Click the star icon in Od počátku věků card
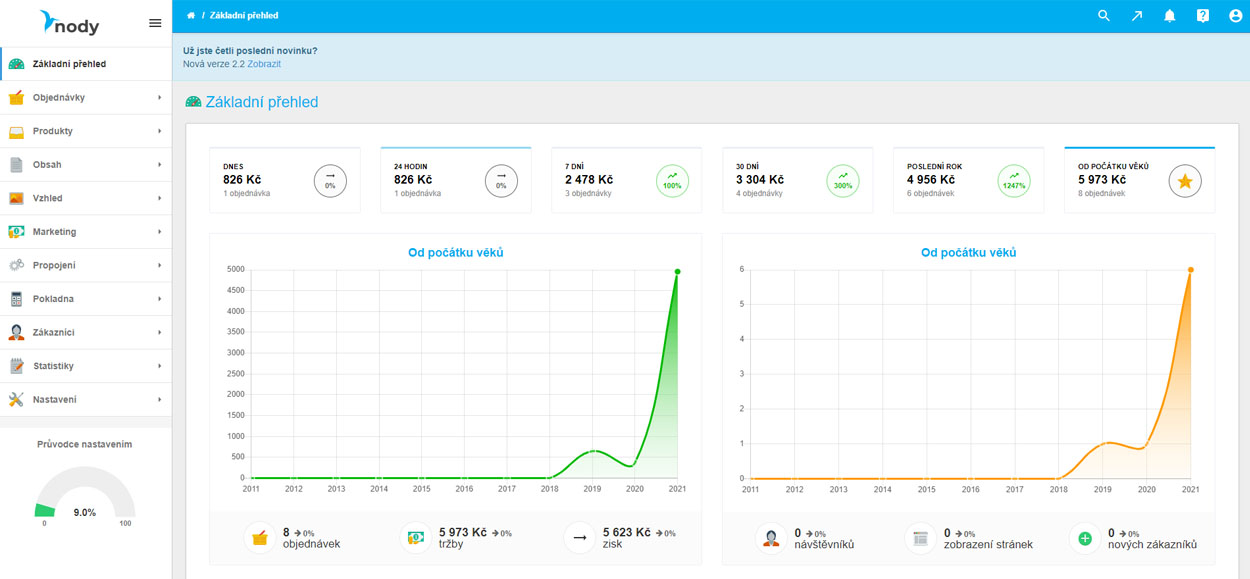1250x579 pixels. [x=1185, y=181]
